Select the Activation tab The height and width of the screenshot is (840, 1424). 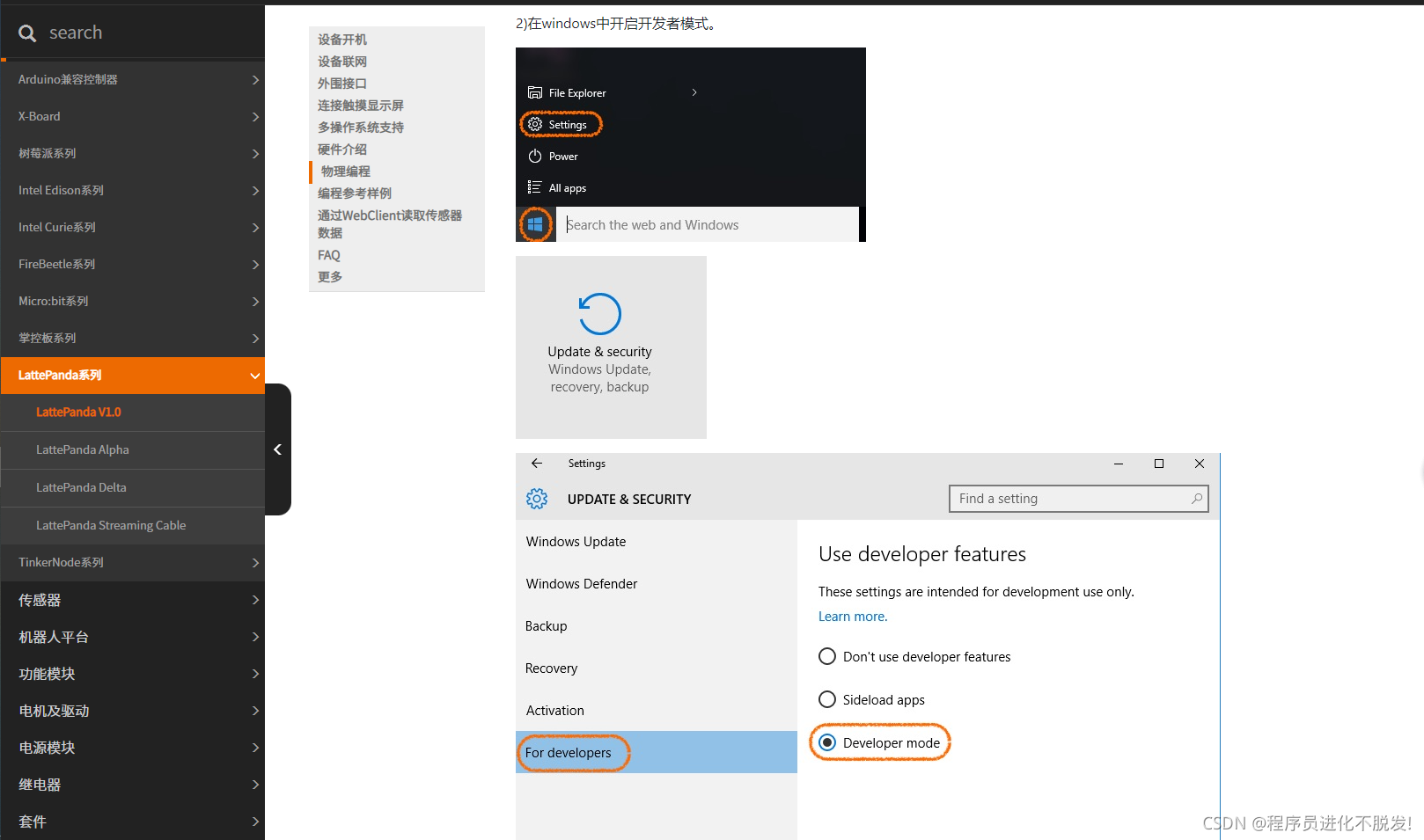pyautogui.click(x=657, y=711)
